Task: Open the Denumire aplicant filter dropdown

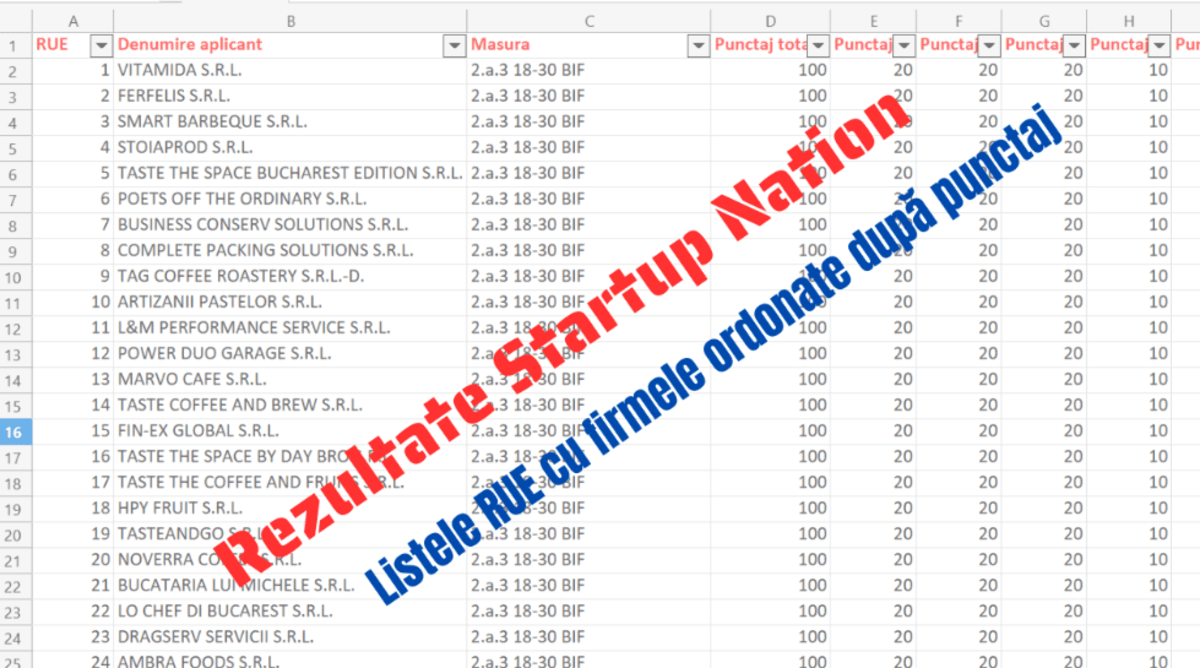Action: pos(454,45)
